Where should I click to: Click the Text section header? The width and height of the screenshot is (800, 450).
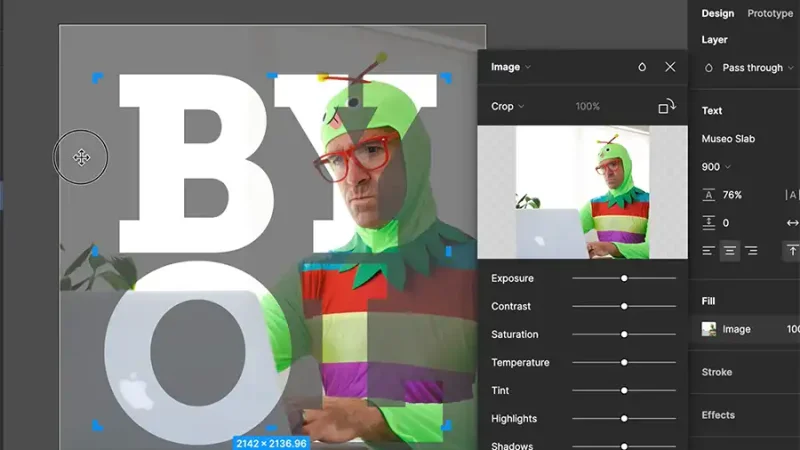(x=712, y=111)
